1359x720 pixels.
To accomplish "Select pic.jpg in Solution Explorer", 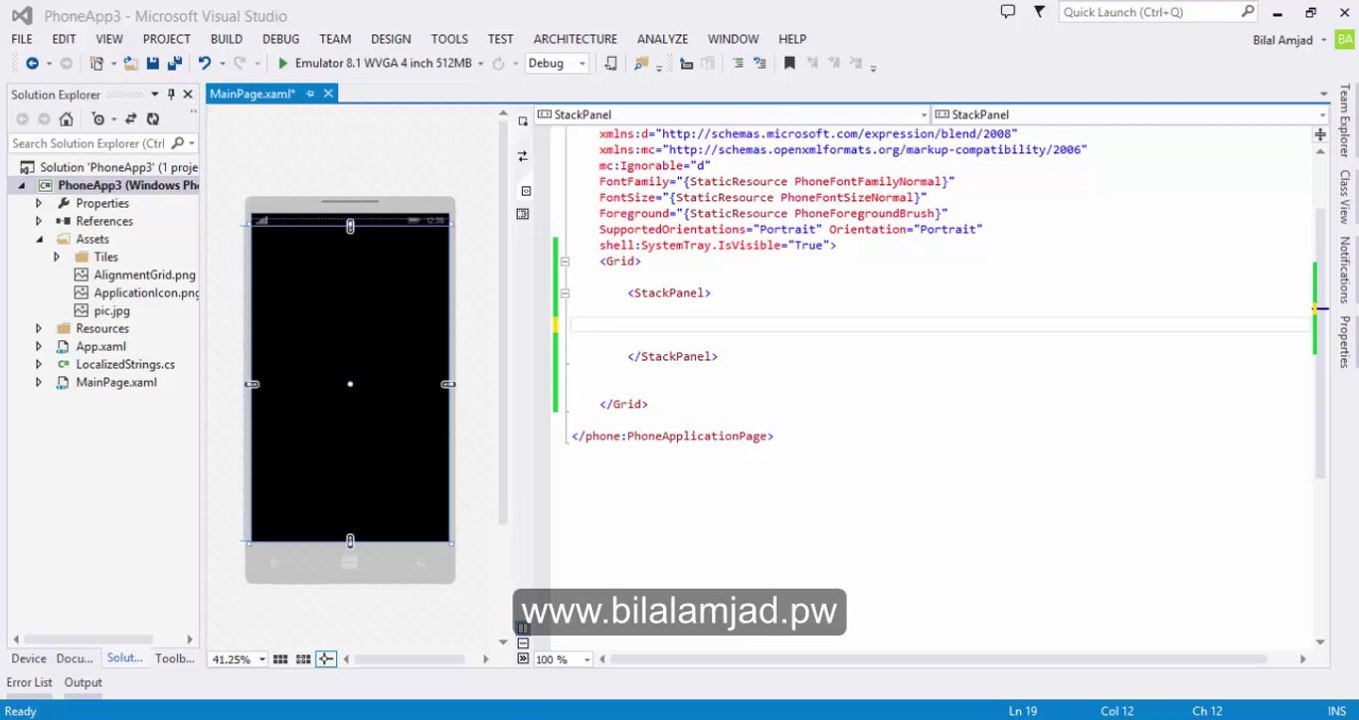I will [112, 311].
